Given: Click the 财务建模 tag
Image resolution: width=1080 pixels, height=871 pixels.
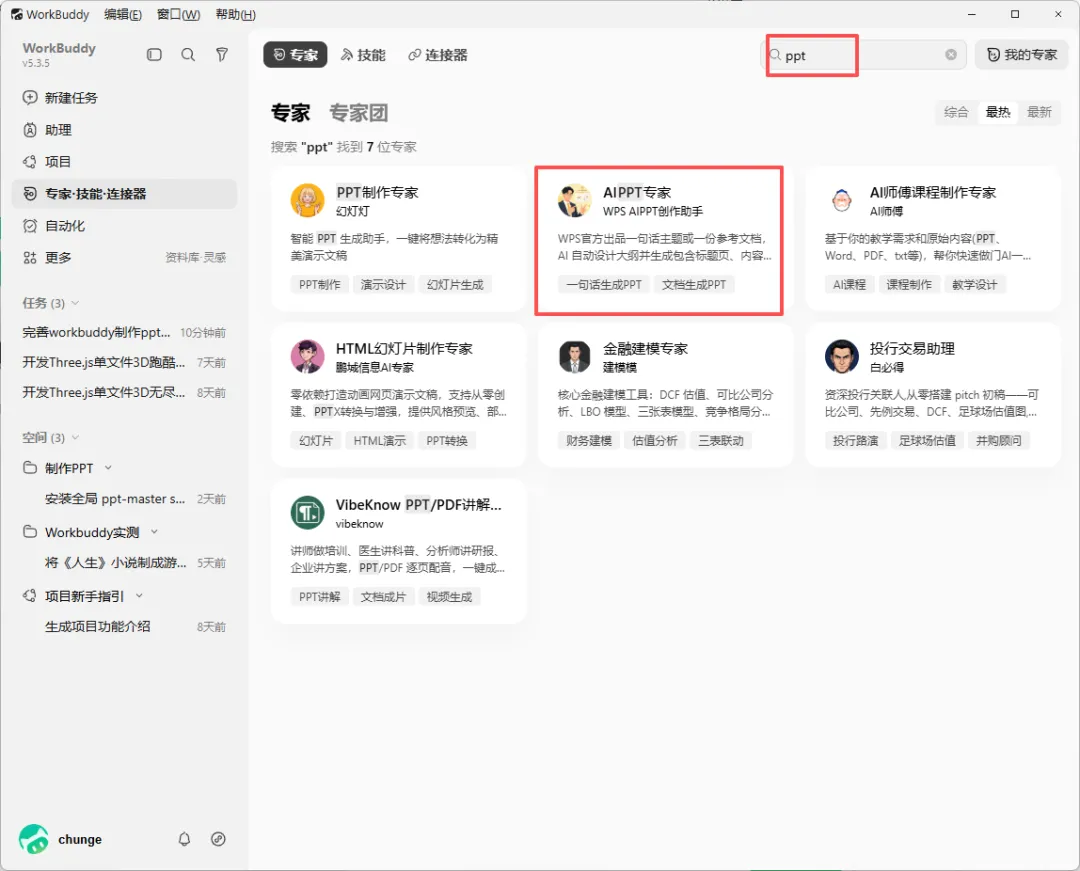Looking at the screenshot, I should click(x=589, y=441).
